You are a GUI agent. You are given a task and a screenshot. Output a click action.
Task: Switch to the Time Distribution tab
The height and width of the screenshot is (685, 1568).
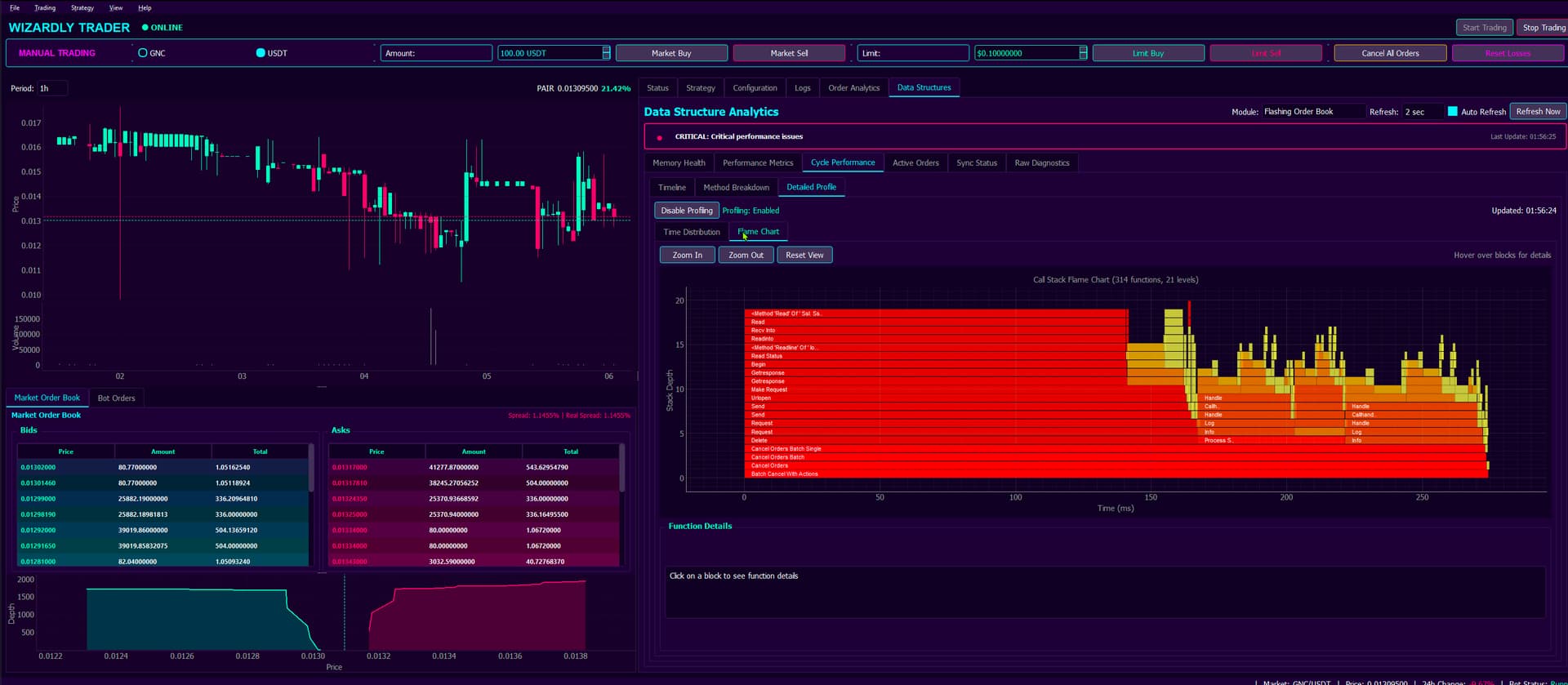(x=692, y=233)
